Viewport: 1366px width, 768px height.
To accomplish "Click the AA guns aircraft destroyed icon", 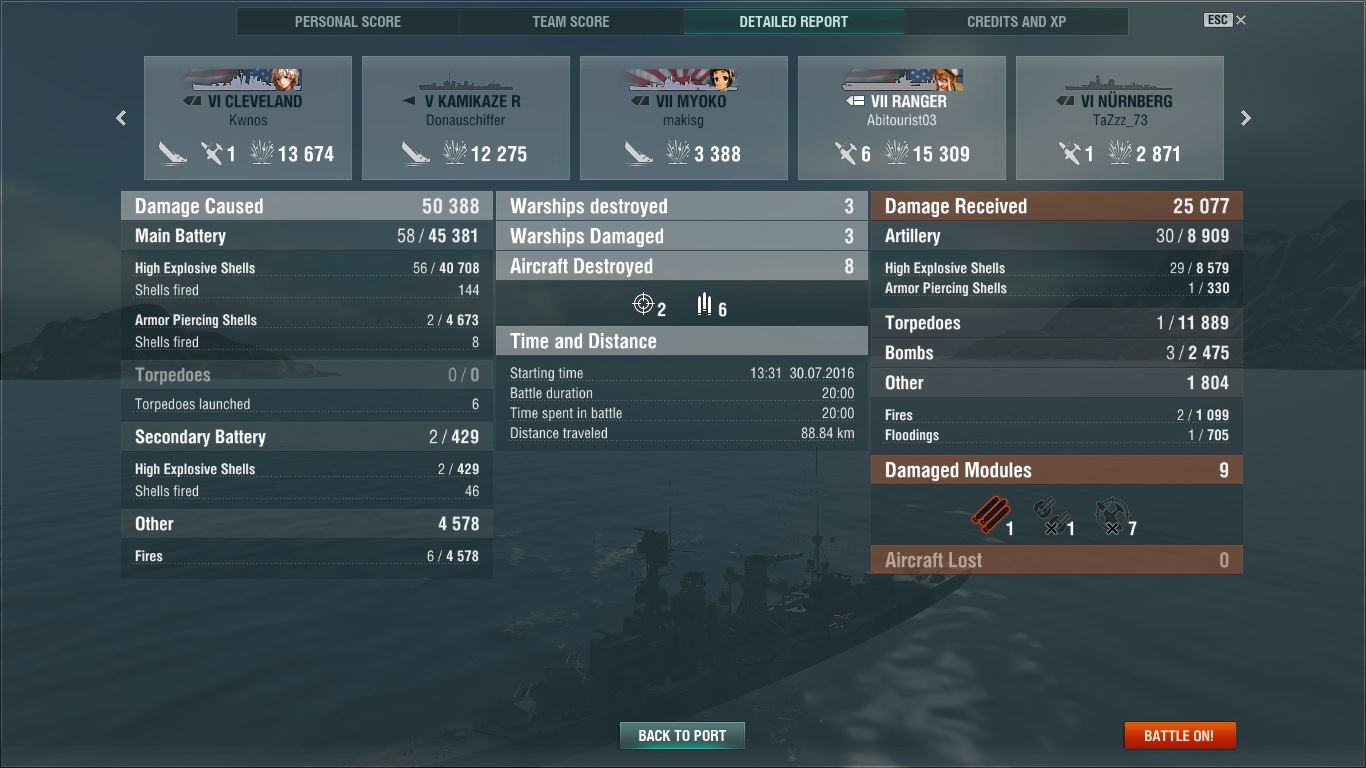I will [705, 304].
